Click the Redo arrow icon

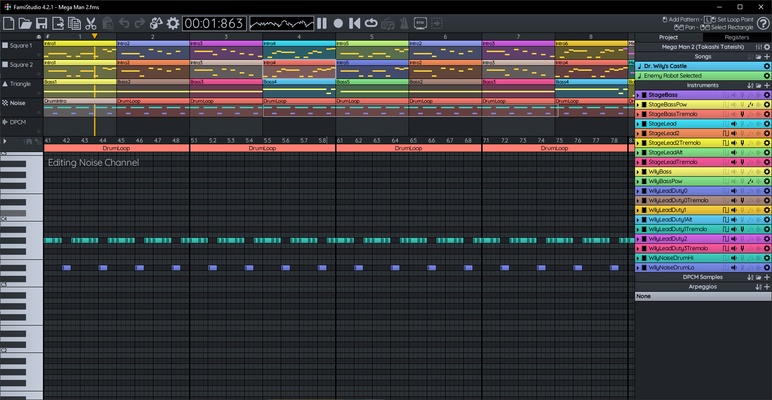140,23
